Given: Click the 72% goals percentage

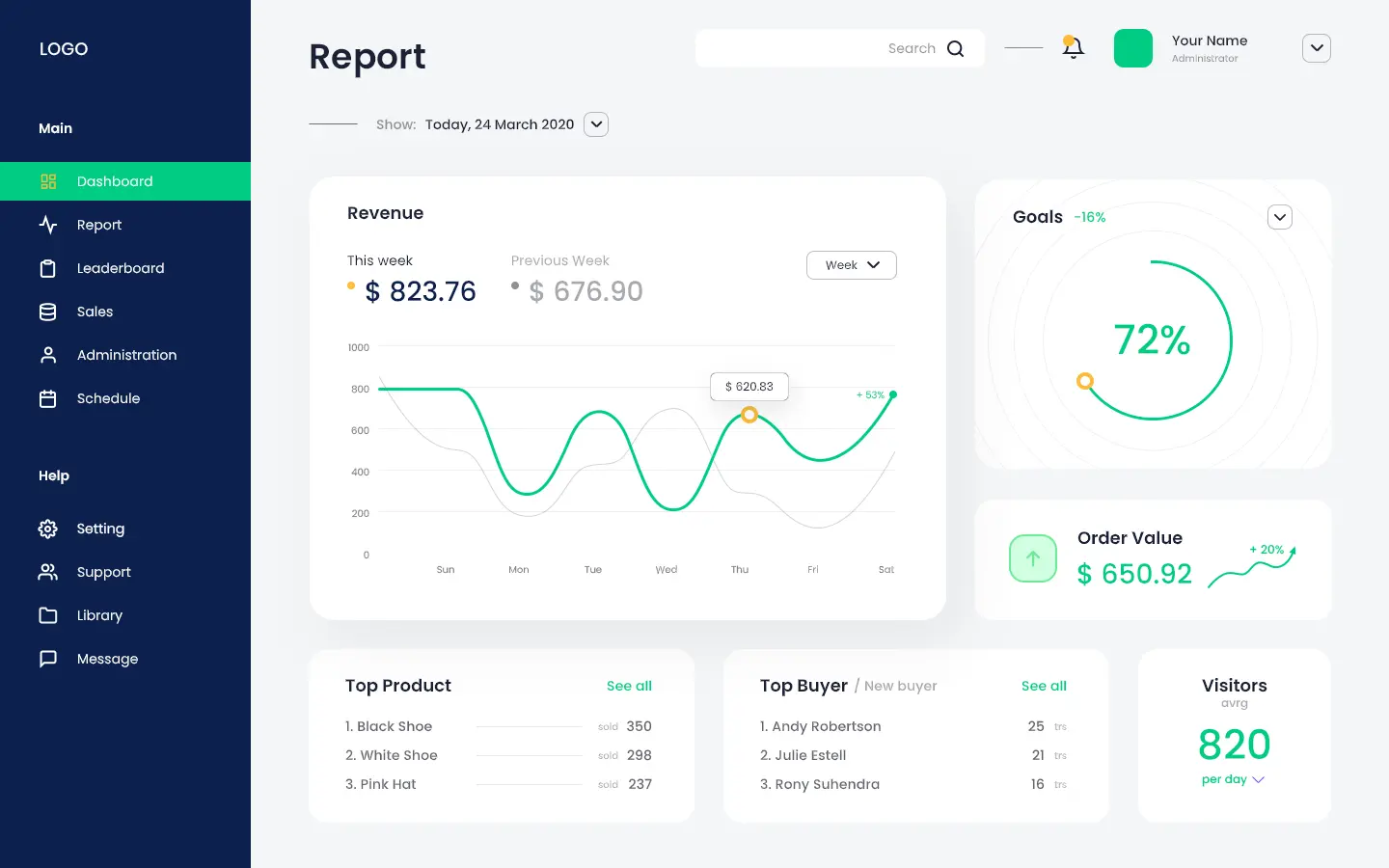Looking at the screenshot, I should point(1152,339).
